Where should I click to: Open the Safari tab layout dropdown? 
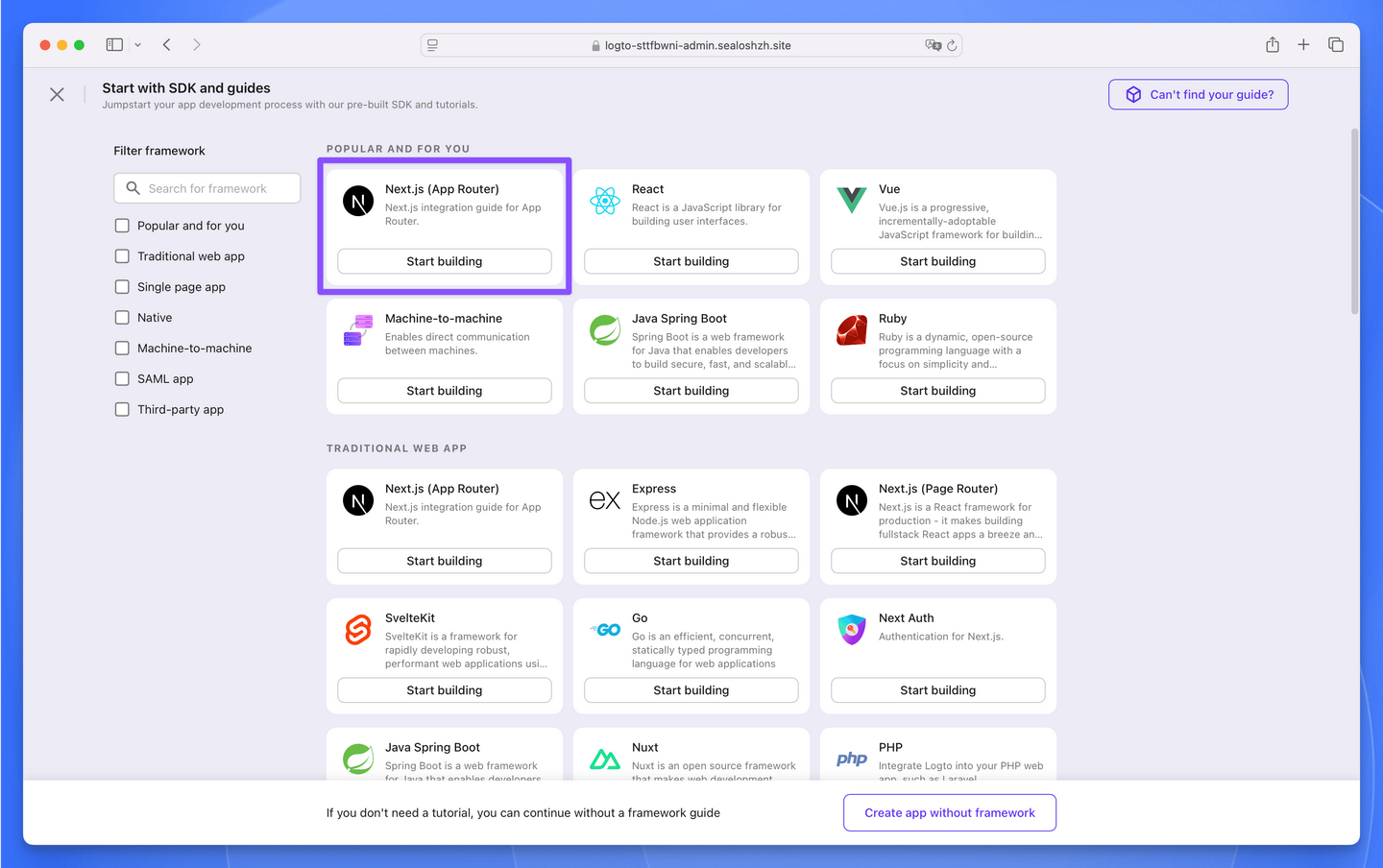tap(137, 44)
